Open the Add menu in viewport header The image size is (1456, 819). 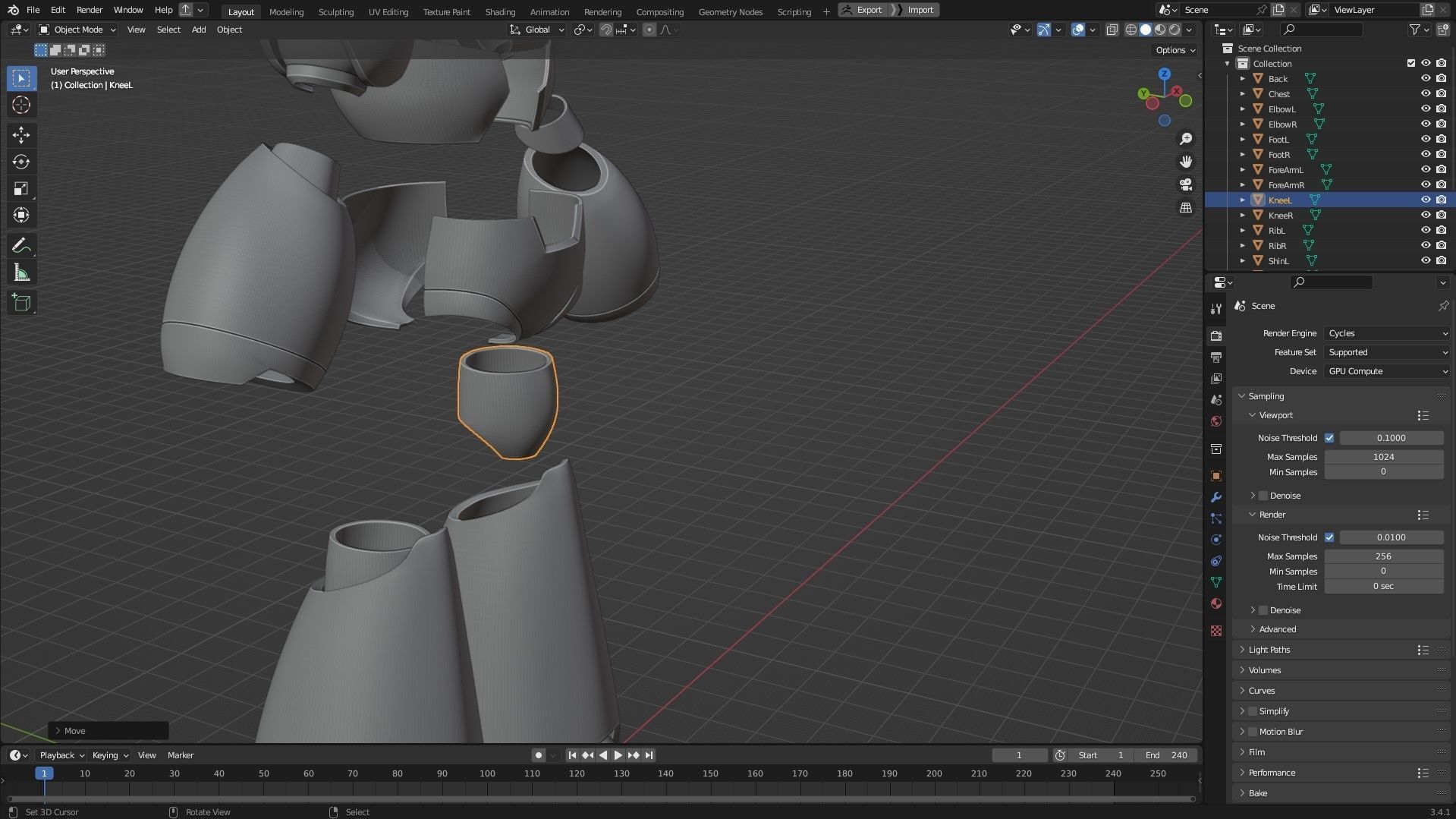[199, 30]
